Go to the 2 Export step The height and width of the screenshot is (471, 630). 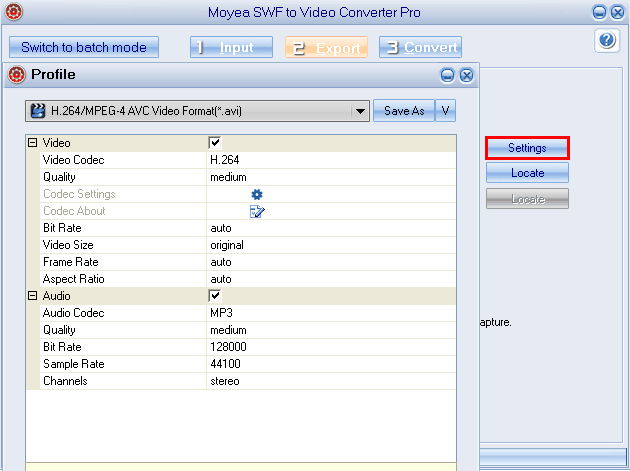click(x=326, y=47)
